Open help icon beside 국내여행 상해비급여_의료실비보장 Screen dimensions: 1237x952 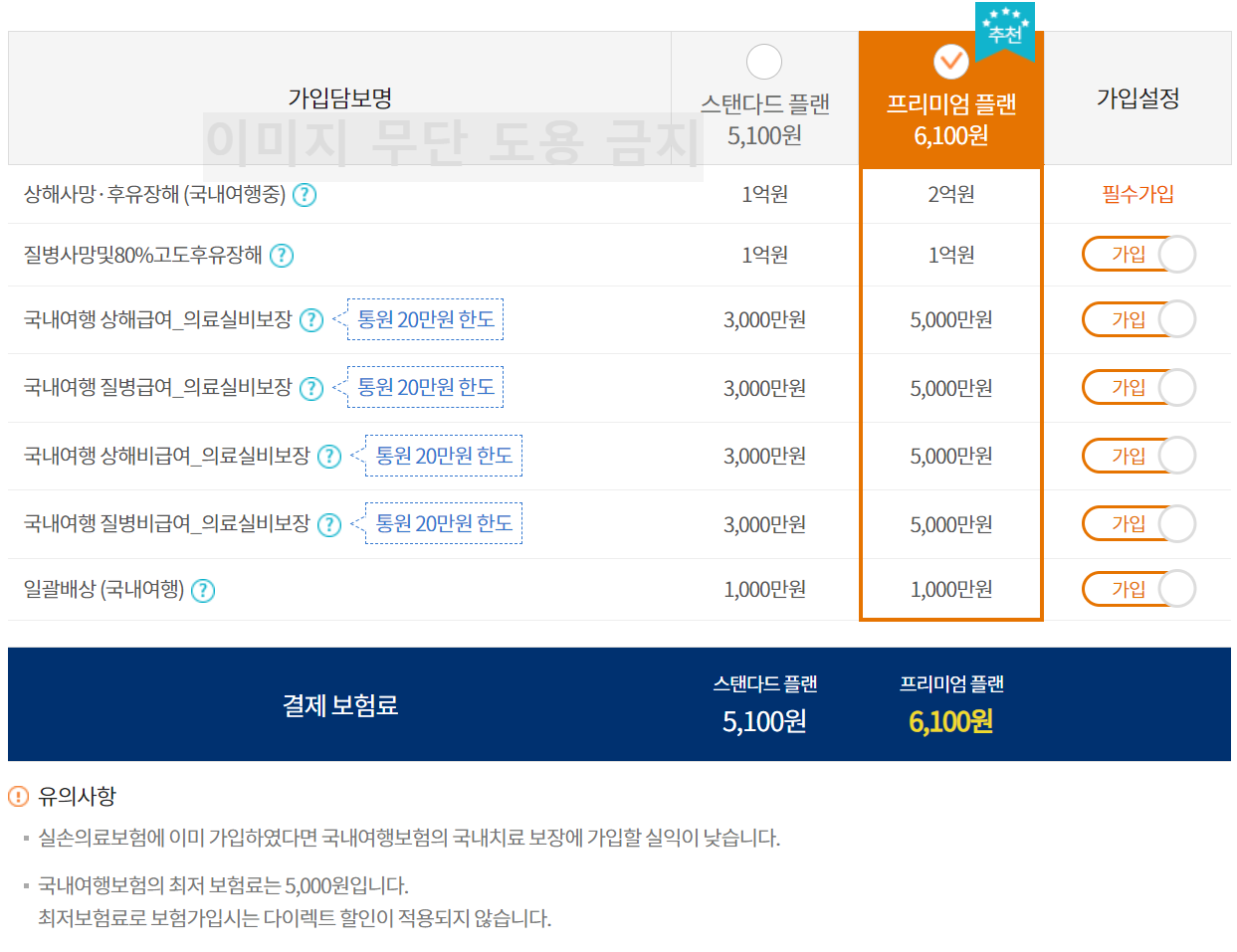point(328,456)
